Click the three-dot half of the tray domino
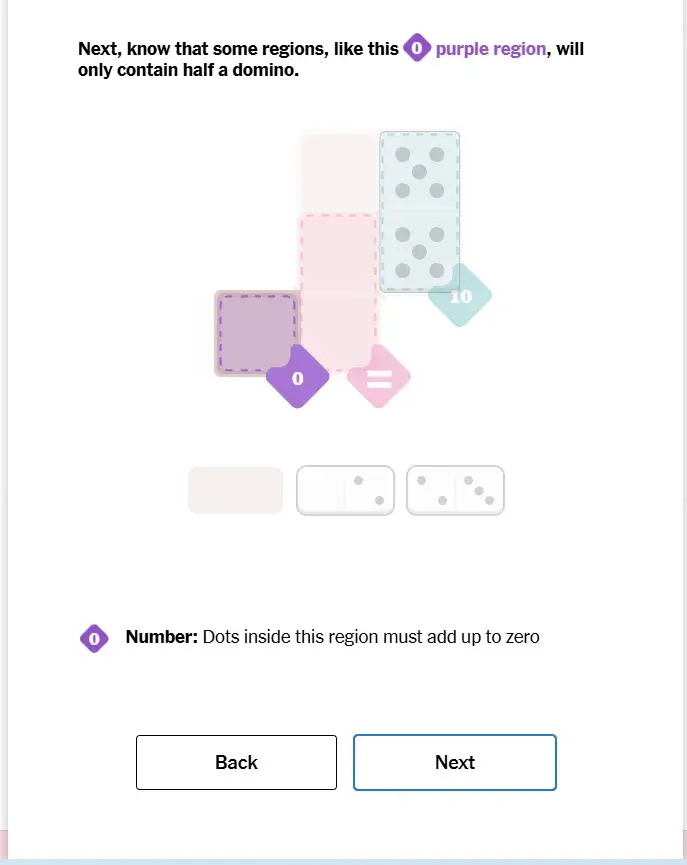Screen dimensions: 687x865 pos(479,491)
